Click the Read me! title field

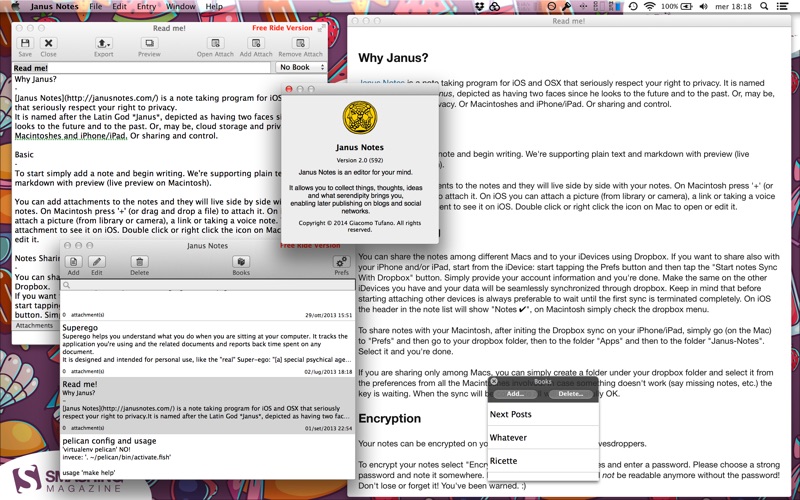[141, 67]
